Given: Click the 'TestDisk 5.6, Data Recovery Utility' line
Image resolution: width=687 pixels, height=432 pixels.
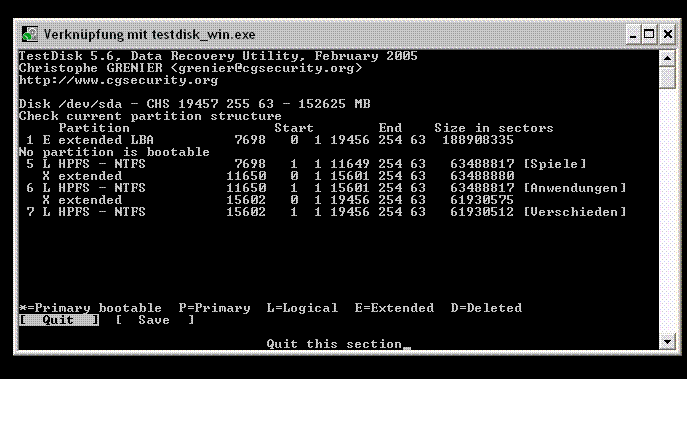Looking at the screenshot, I should (x=218, y=56).
